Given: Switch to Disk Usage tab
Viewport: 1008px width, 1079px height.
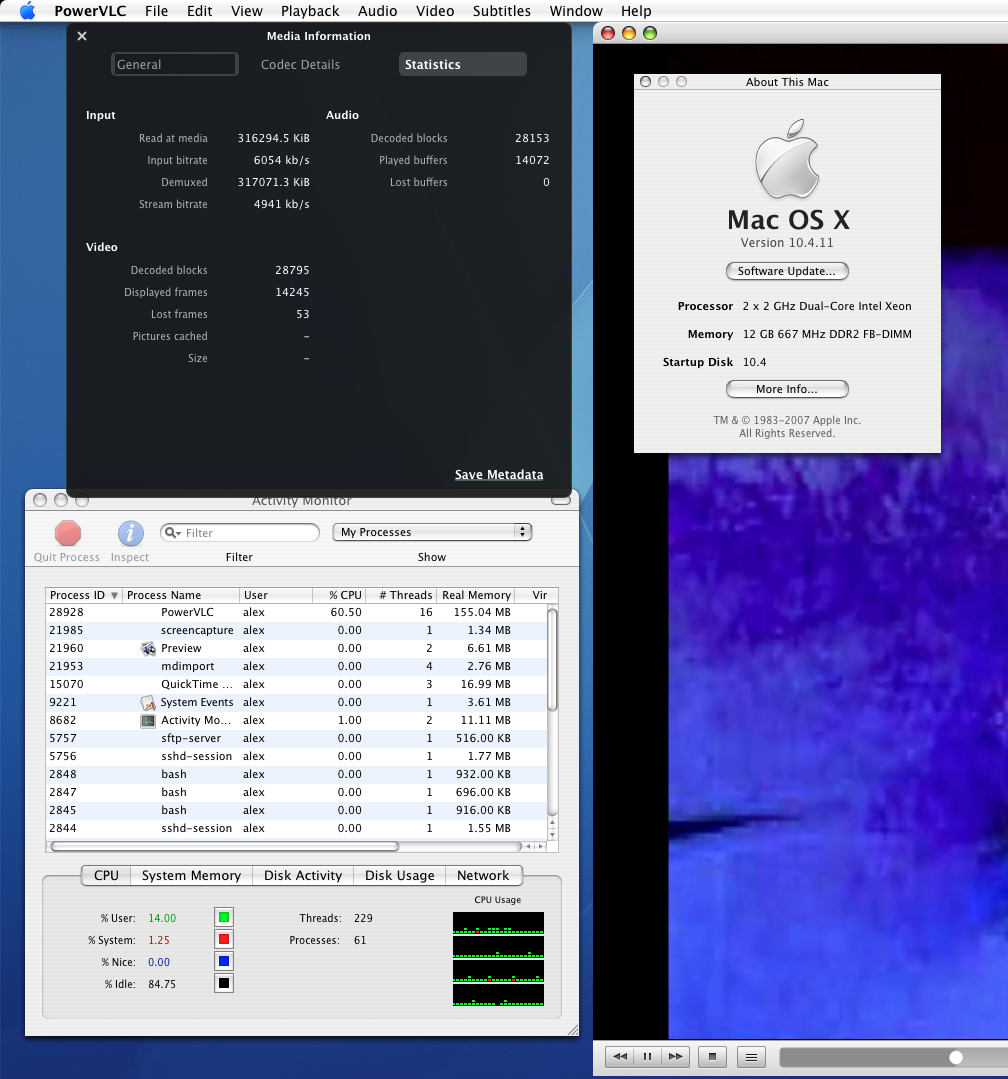Looking at the screenshot, I should point(400,875).
